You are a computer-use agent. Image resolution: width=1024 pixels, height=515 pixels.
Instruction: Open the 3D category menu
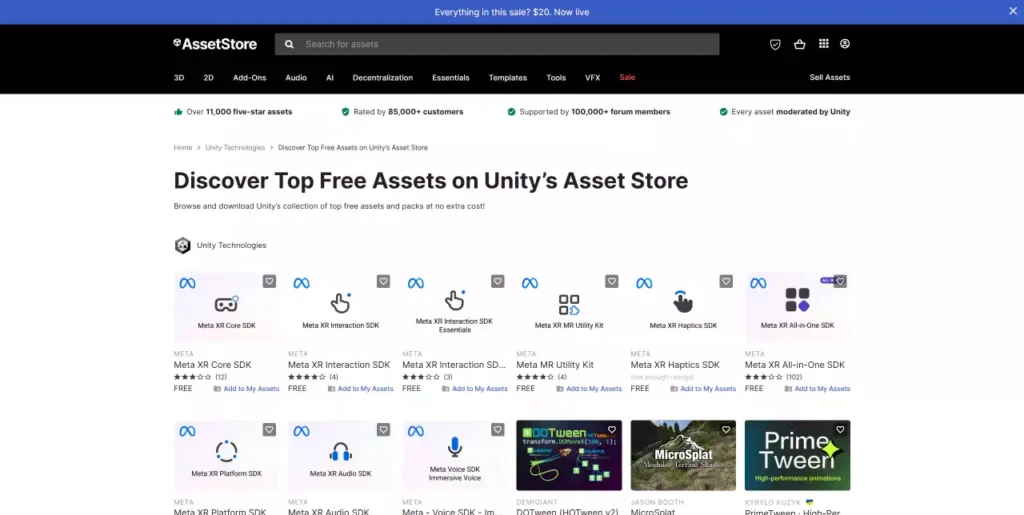coord(179,78)
